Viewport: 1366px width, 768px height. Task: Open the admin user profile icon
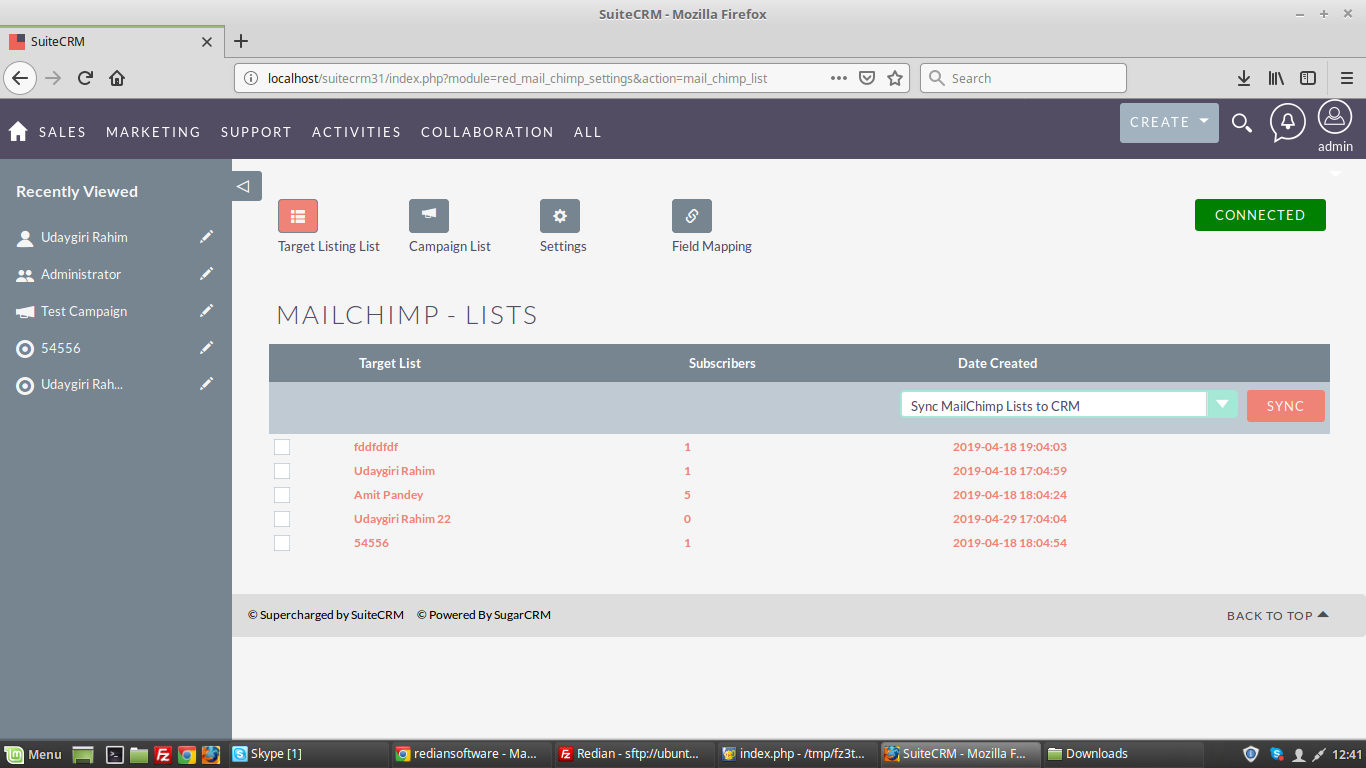pos(1335,117)
